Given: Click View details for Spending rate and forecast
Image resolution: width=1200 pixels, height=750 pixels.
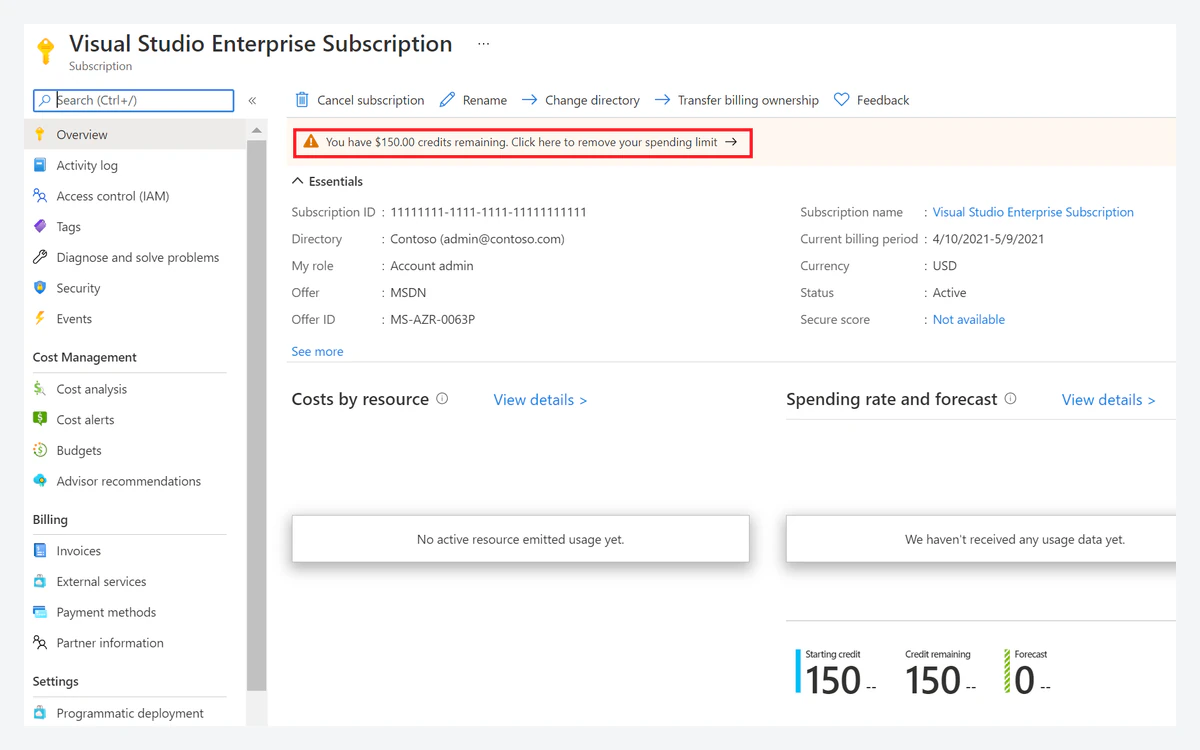Looking at the screenshot, I should coord(1108,399).
